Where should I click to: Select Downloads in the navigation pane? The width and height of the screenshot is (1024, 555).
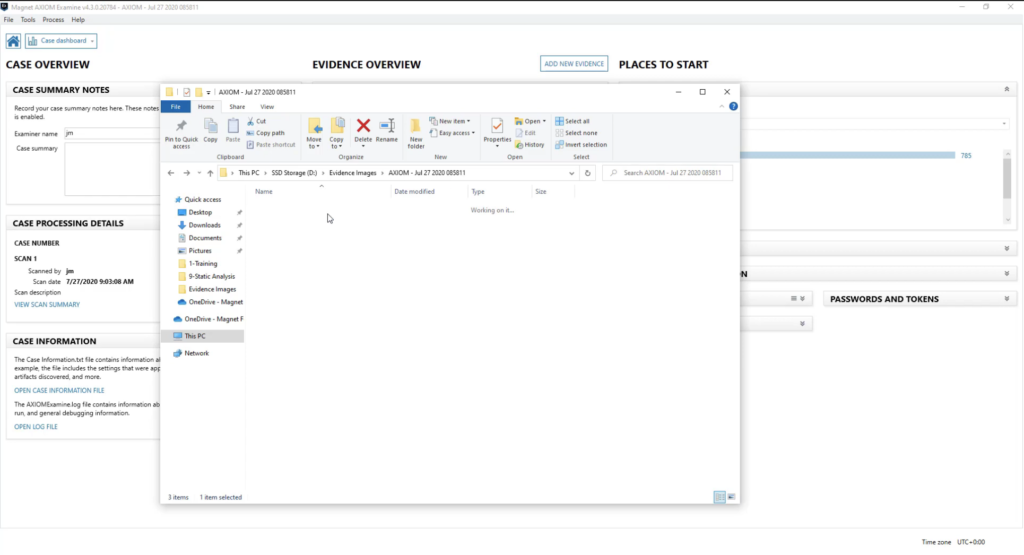click(204, 225)
